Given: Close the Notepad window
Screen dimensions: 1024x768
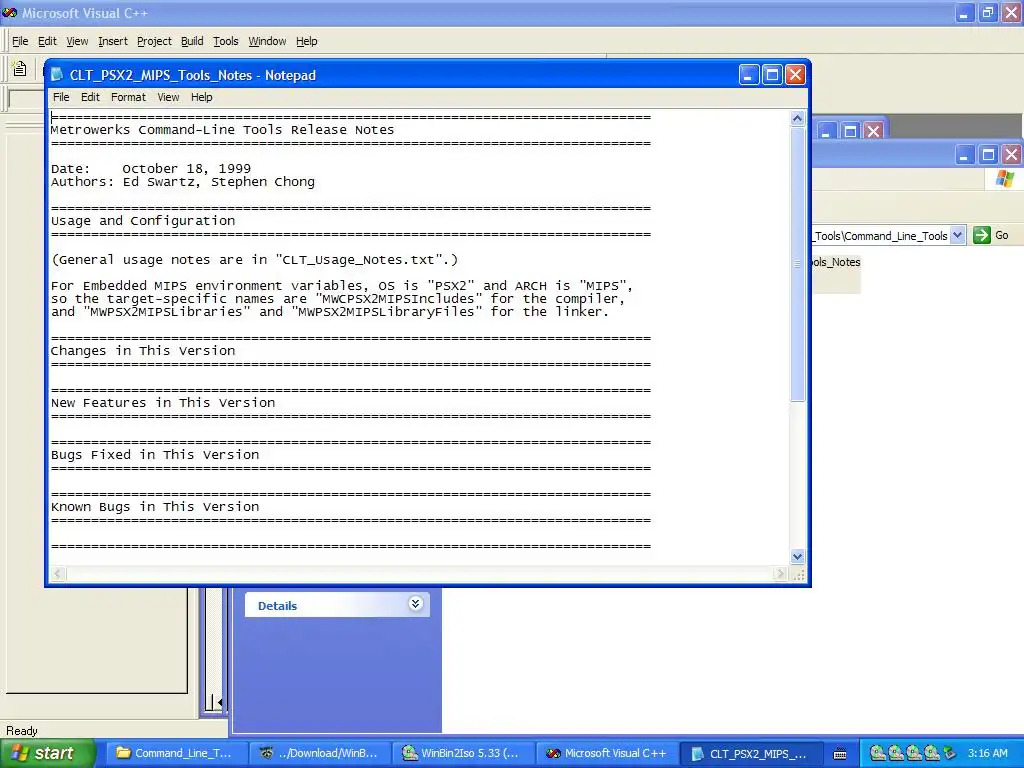Looking at the screenshot, I should [x=795, y=75].
